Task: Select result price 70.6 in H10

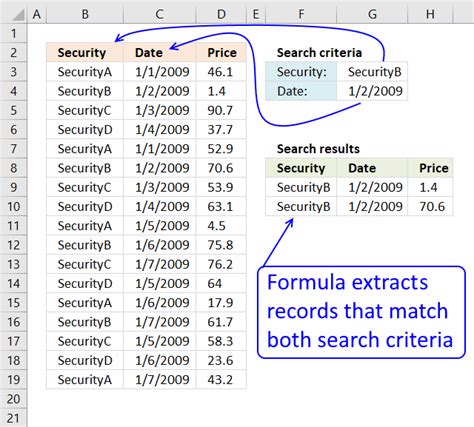Action: point(430,206)
